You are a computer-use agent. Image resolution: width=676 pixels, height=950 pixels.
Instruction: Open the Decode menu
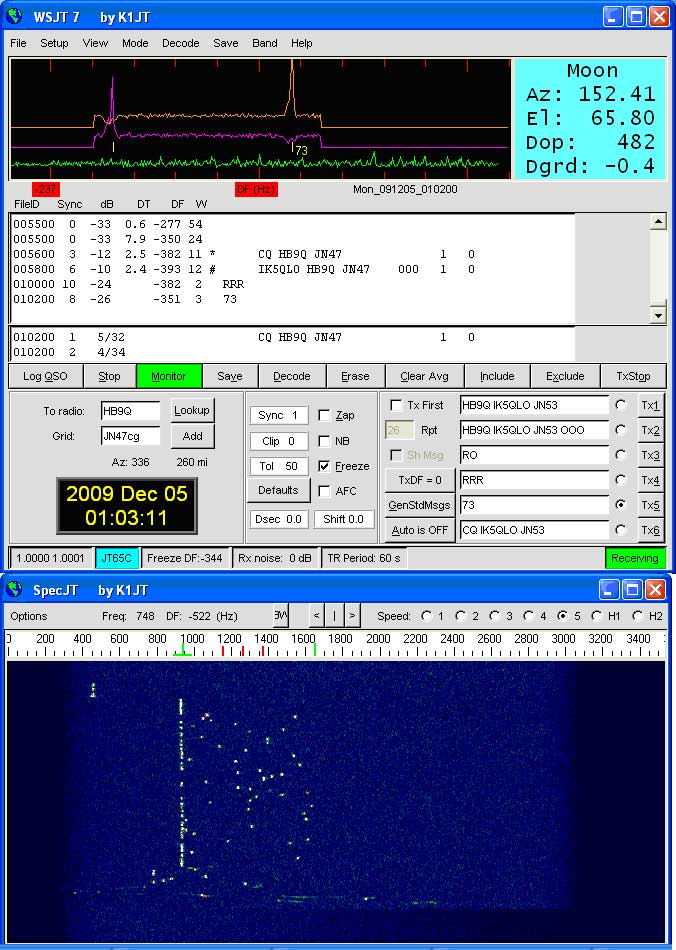pyautogui.click(x=181, y=43)
